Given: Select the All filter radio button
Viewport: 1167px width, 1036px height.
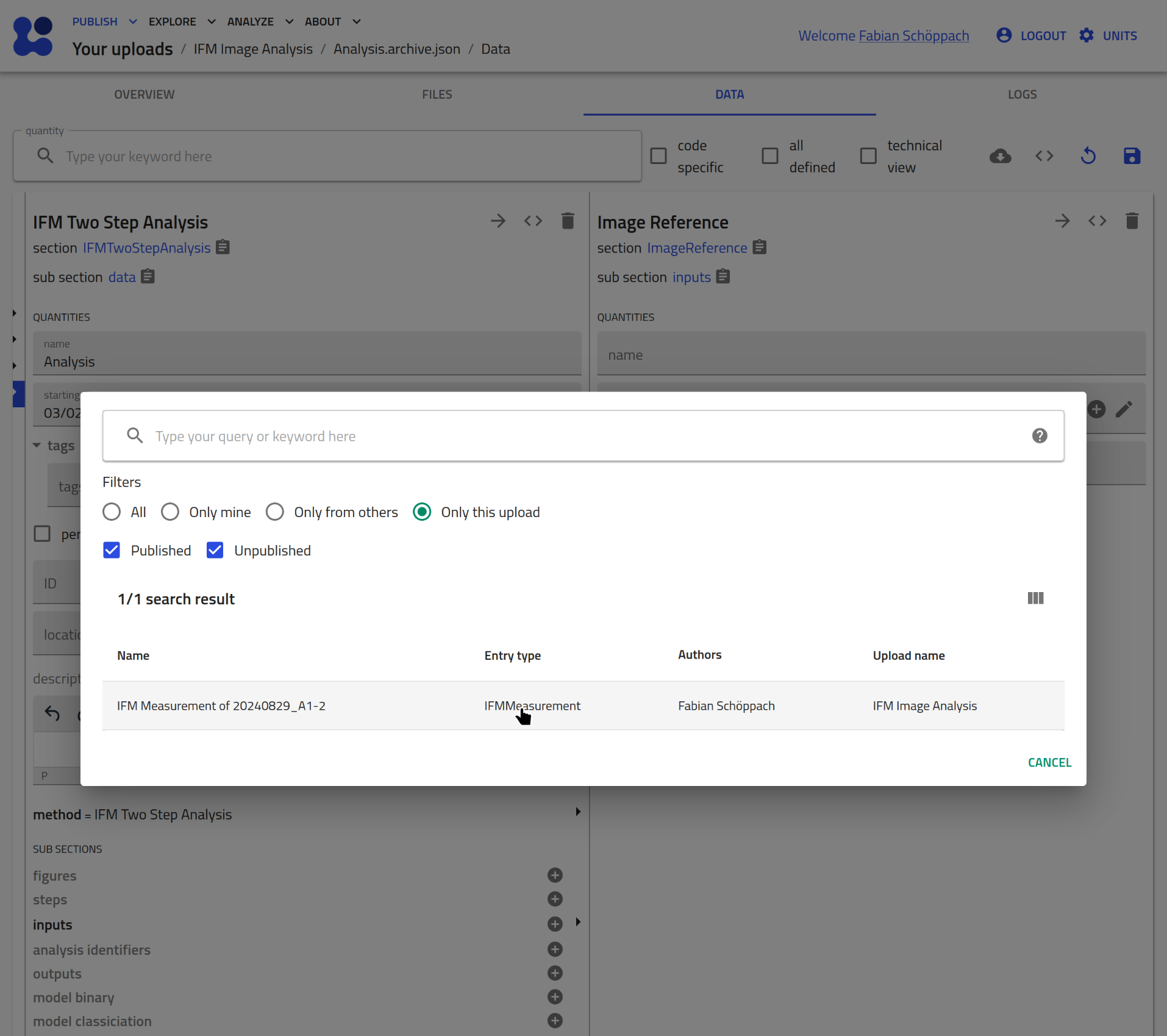Looking at the screenshot, I should pos(112,512).
